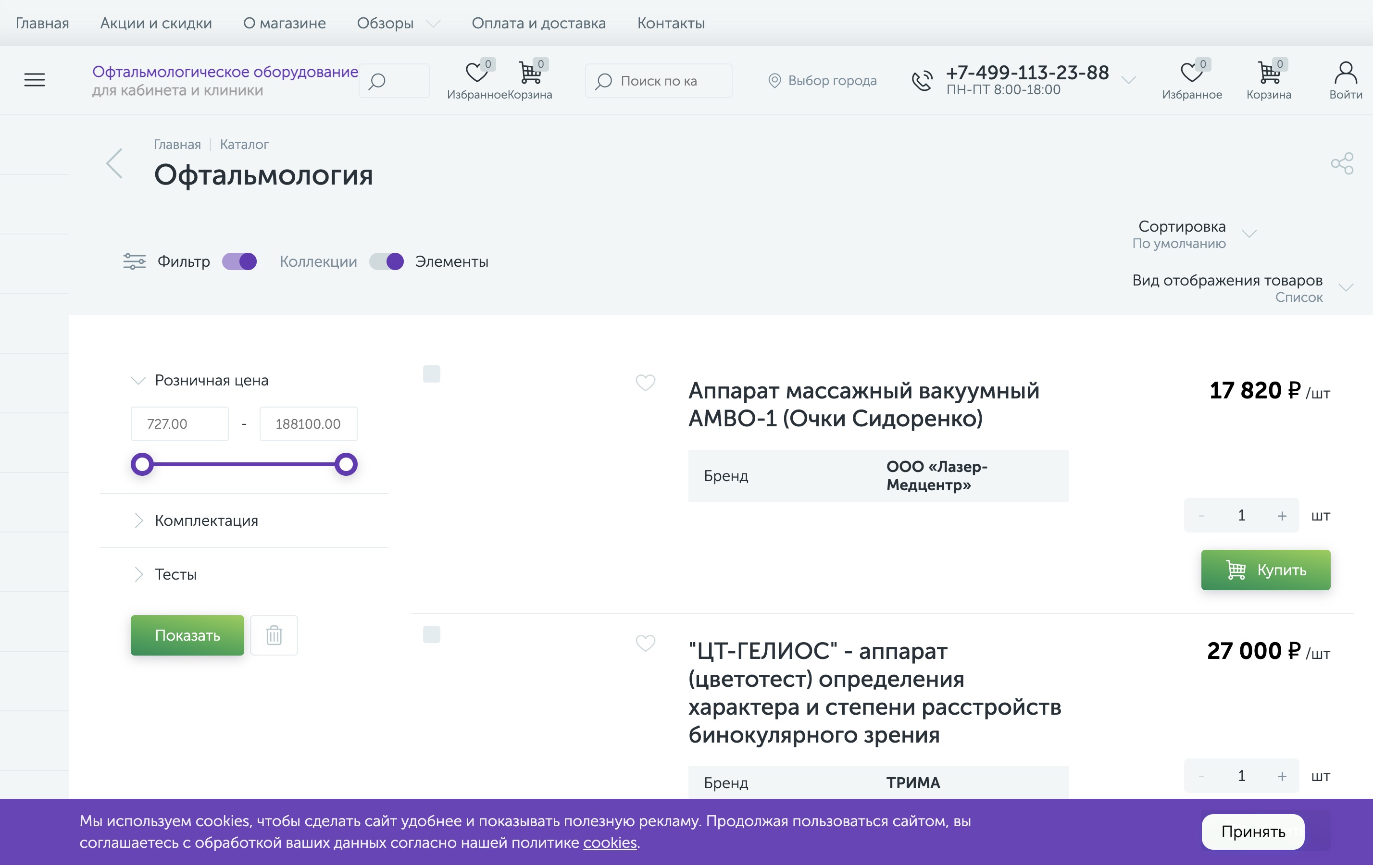Open the hamburger menu icon
1373x868 pixels.
(x=34, y=80)
